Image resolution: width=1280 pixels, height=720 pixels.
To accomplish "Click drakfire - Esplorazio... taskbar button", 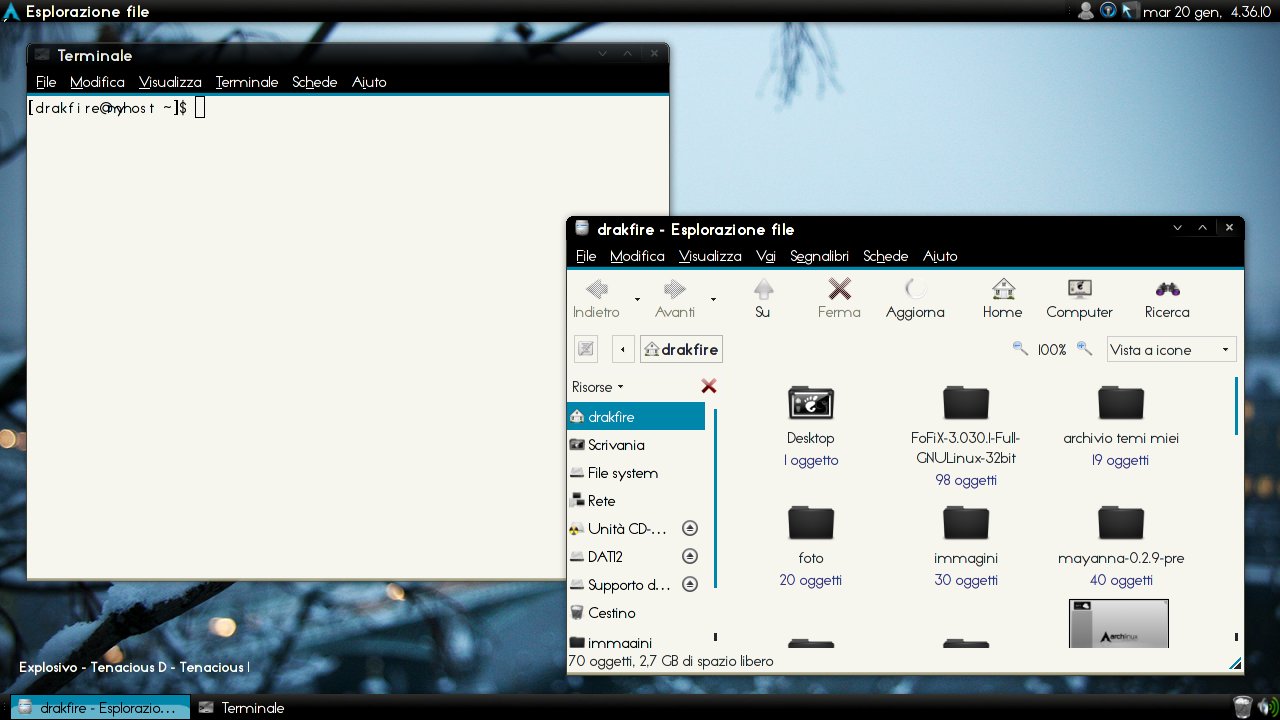I will coord(100,707).
